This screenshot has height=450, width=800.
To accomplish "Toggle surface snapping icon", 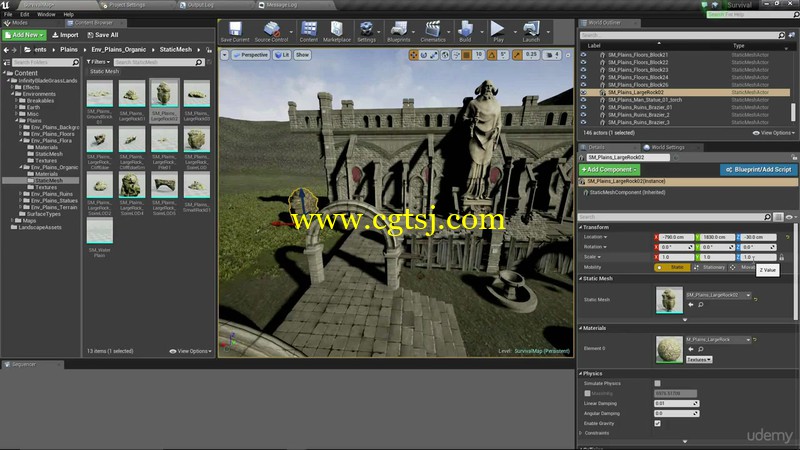I will click(456, 55).
